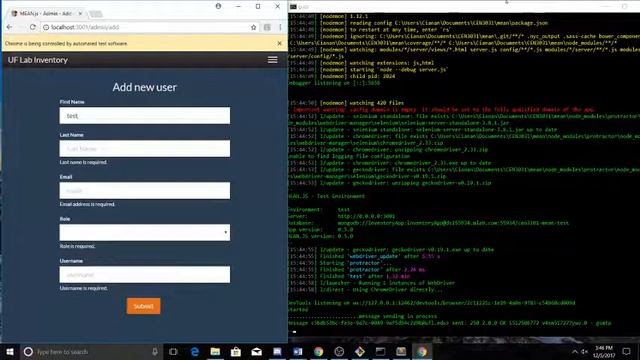640x360 pixels.
Task: Open the Role dropdown
Action: pos(144,232)
